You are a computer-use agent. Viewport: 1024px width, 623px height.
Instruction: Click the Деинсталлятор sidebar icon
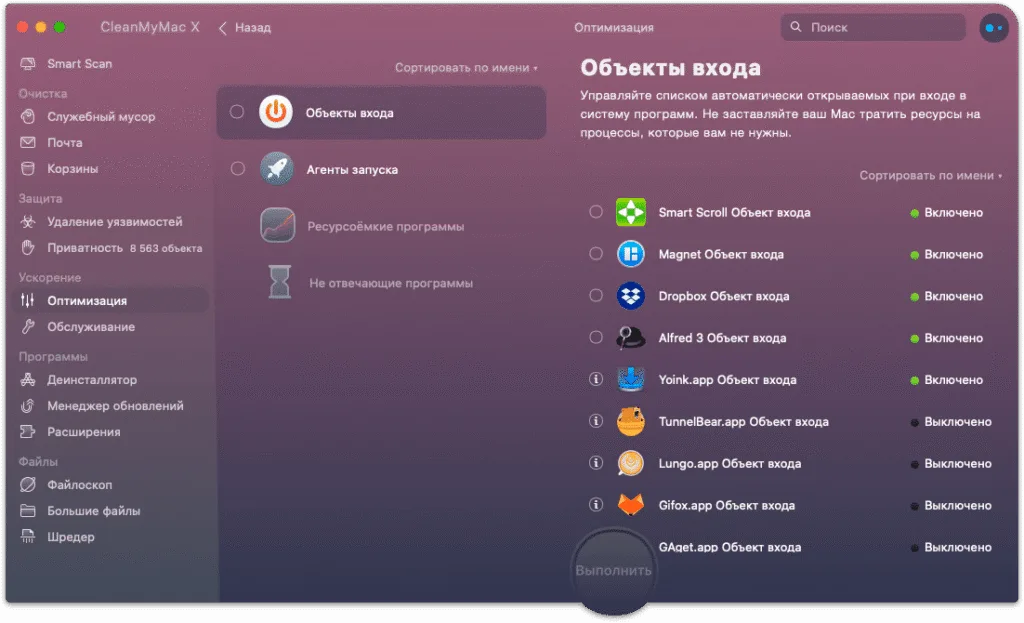[27, 379]
